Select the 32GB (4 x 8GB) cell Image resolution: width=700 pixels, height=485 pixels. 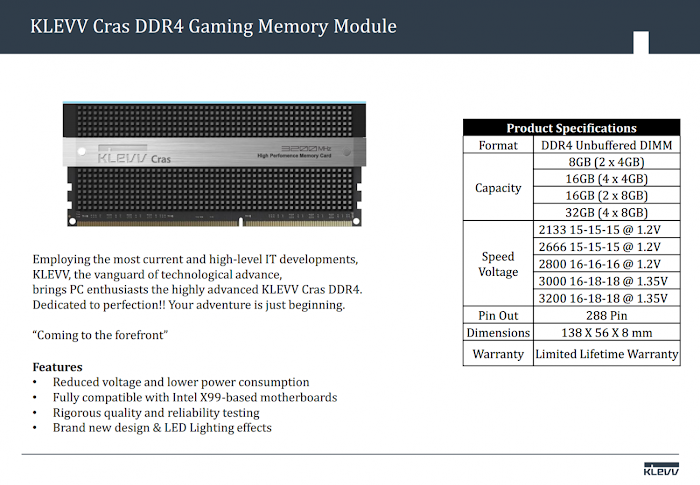point(606,213)
